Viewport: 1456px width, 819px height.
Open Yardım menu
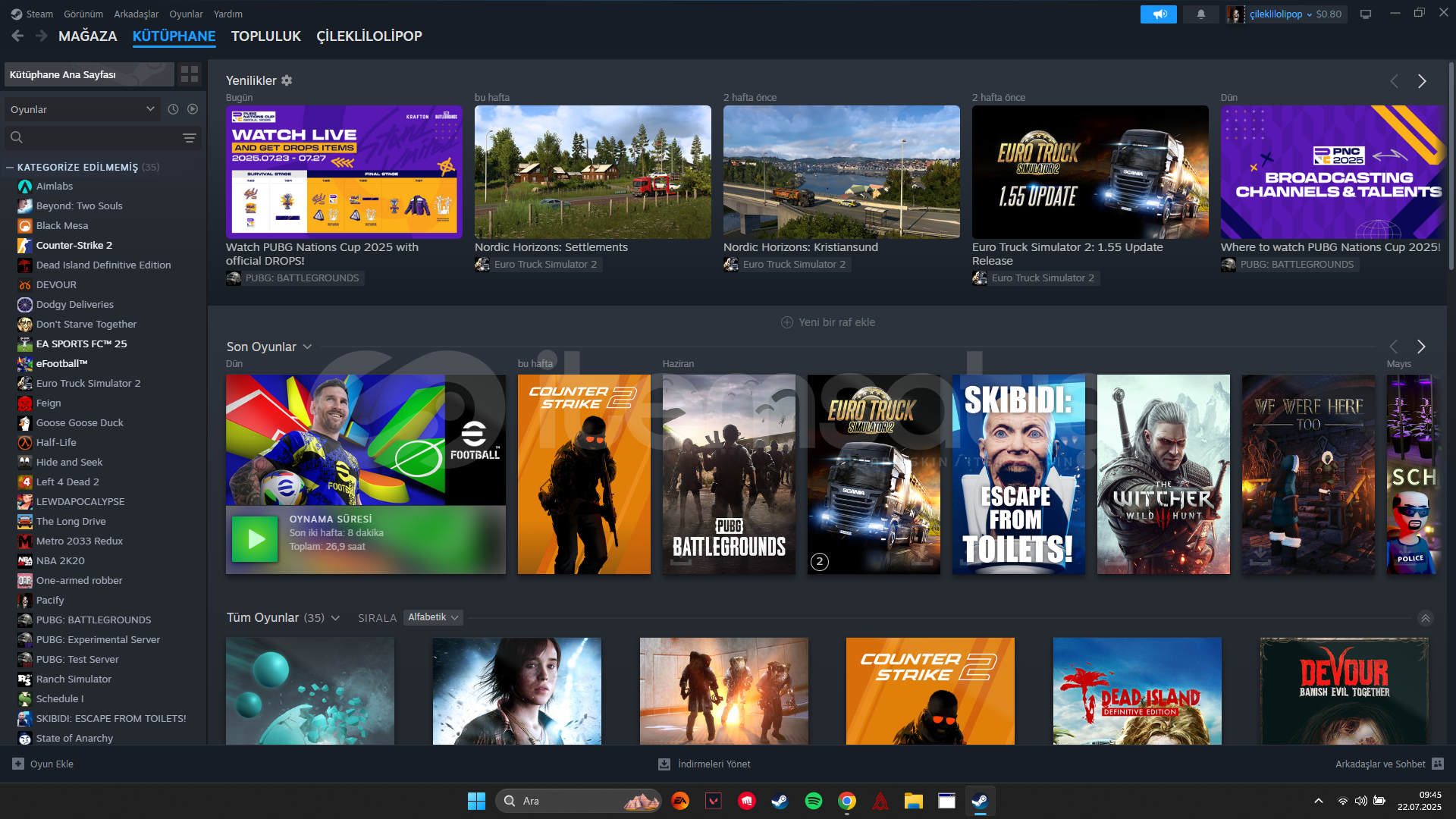coord(228,14)
